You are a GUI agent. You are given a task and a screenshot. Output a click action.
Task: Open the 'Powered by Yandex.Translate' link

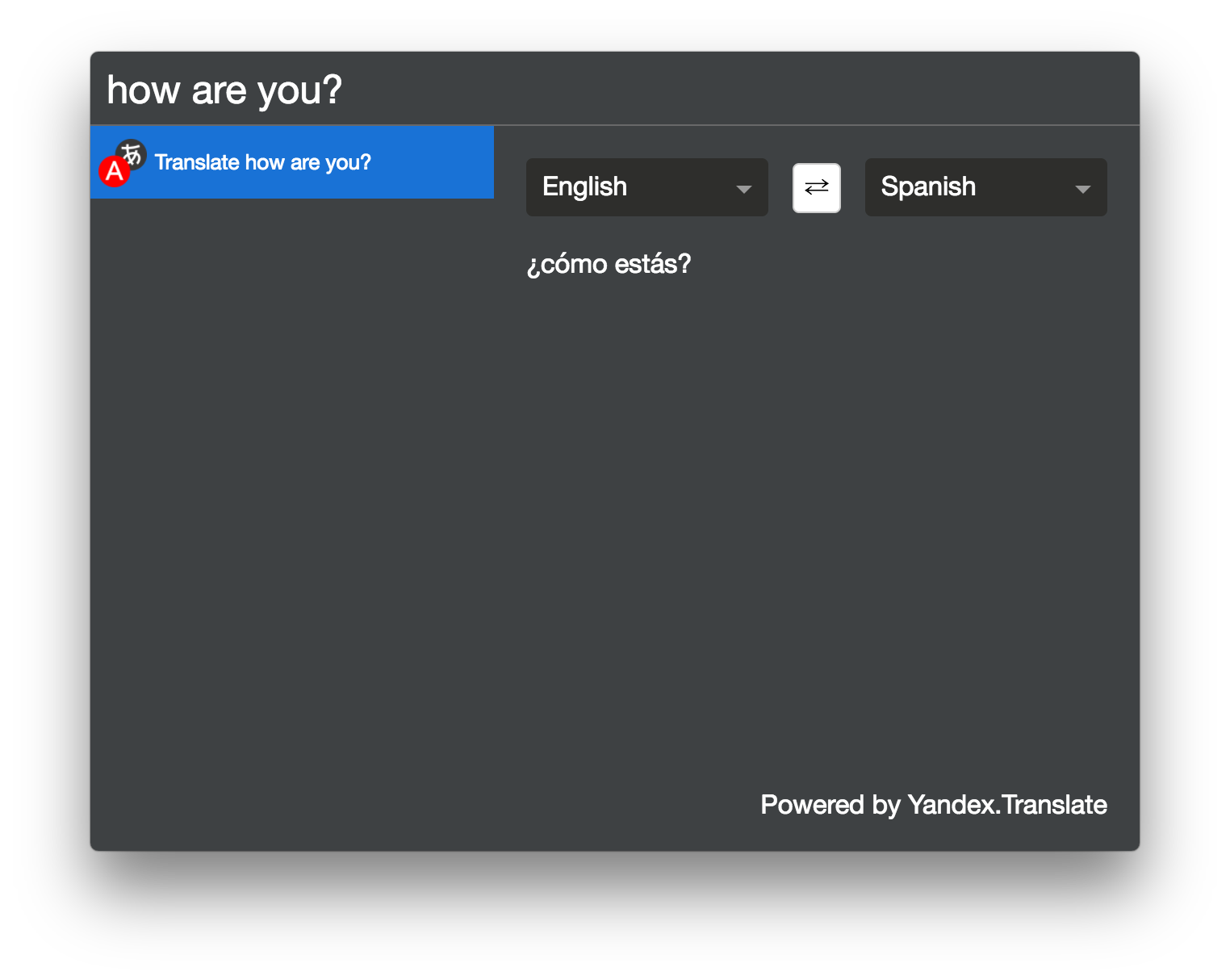(934, 805)
